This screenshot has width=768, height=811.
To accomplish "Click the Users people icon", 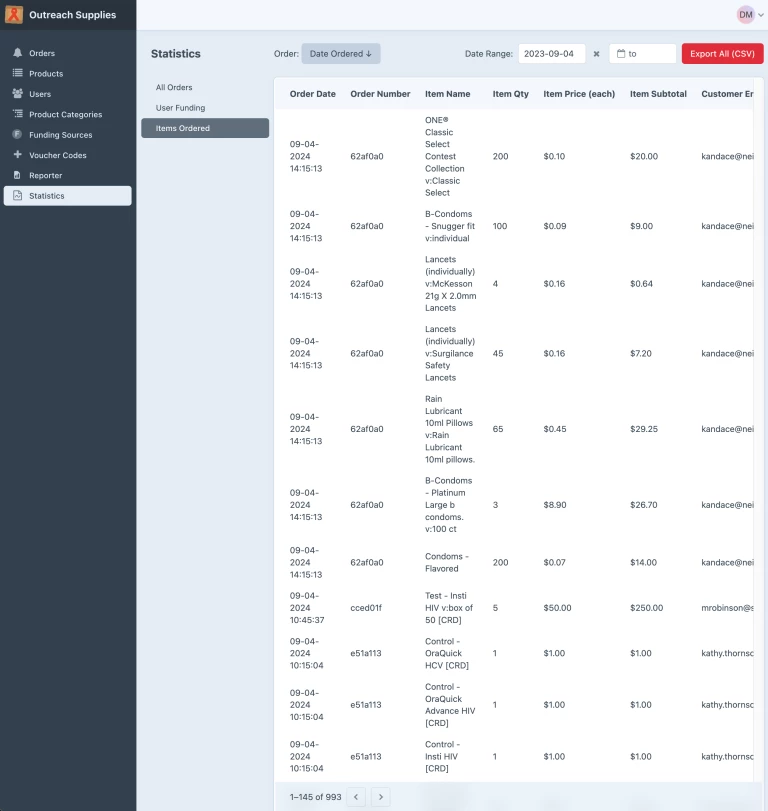I will coord(17,94).
